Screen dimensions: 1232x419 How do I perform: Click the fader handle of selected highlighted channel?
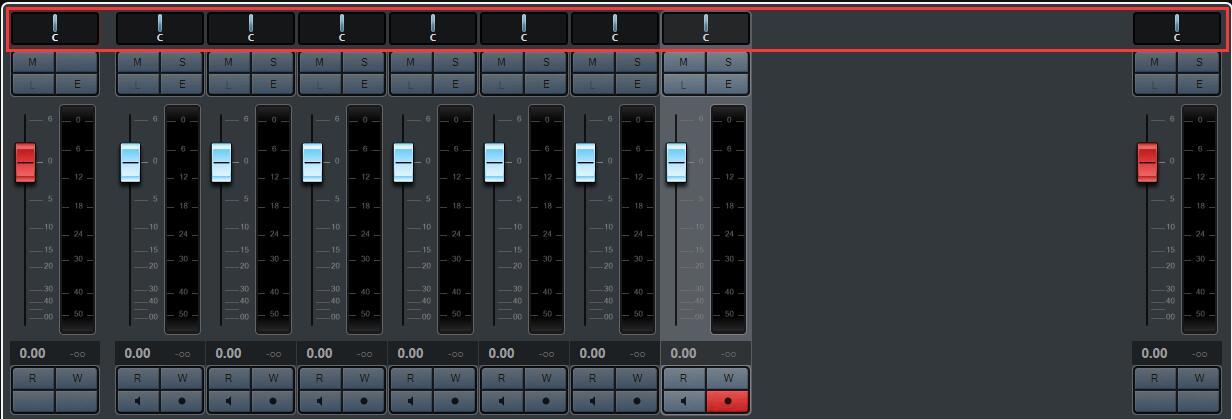676,163
